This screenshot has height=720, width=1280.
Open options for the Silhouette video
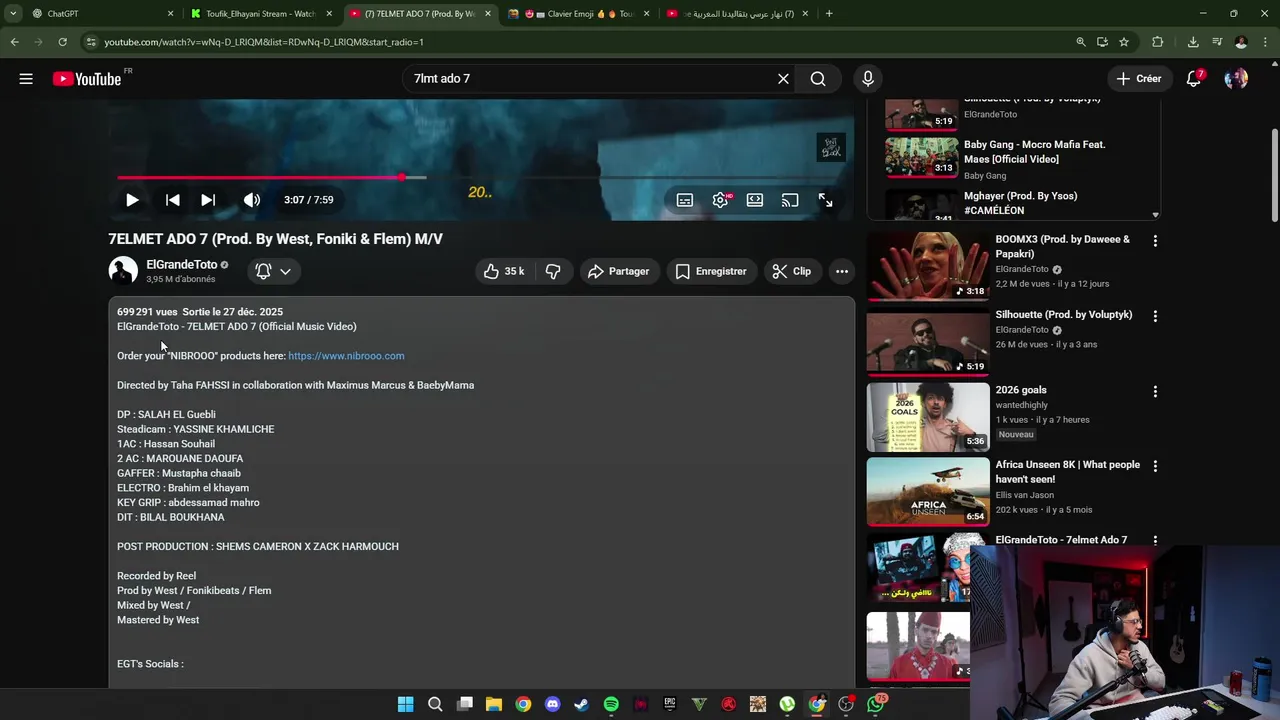click(x=1155, y=316)
